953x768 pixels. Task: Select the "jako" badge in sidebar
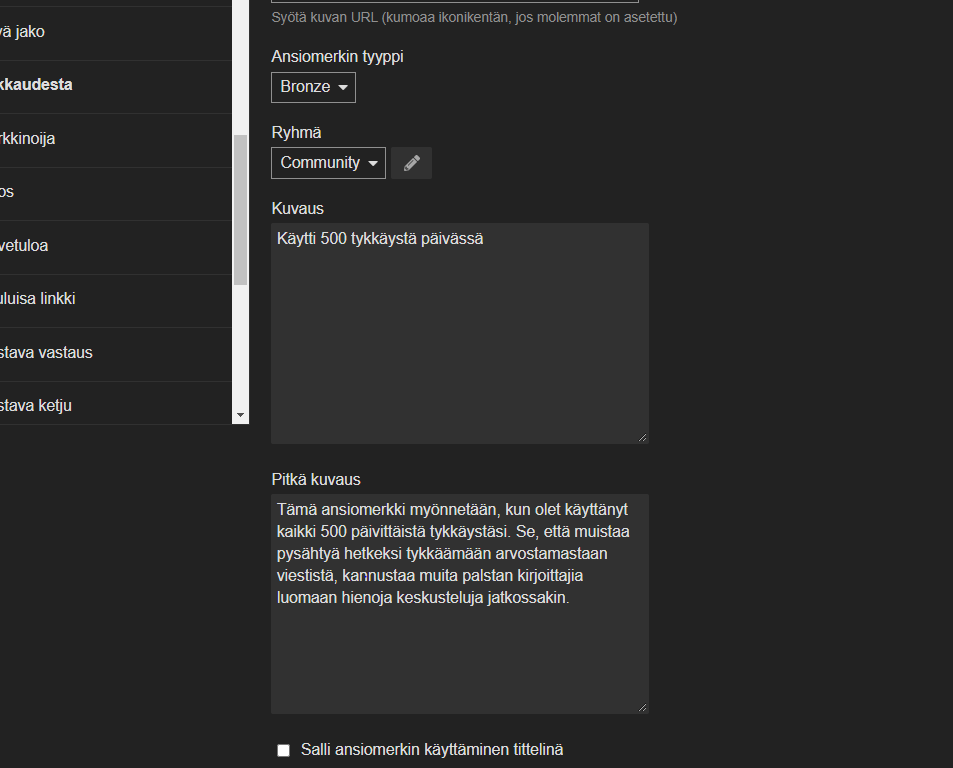[115, 33]
